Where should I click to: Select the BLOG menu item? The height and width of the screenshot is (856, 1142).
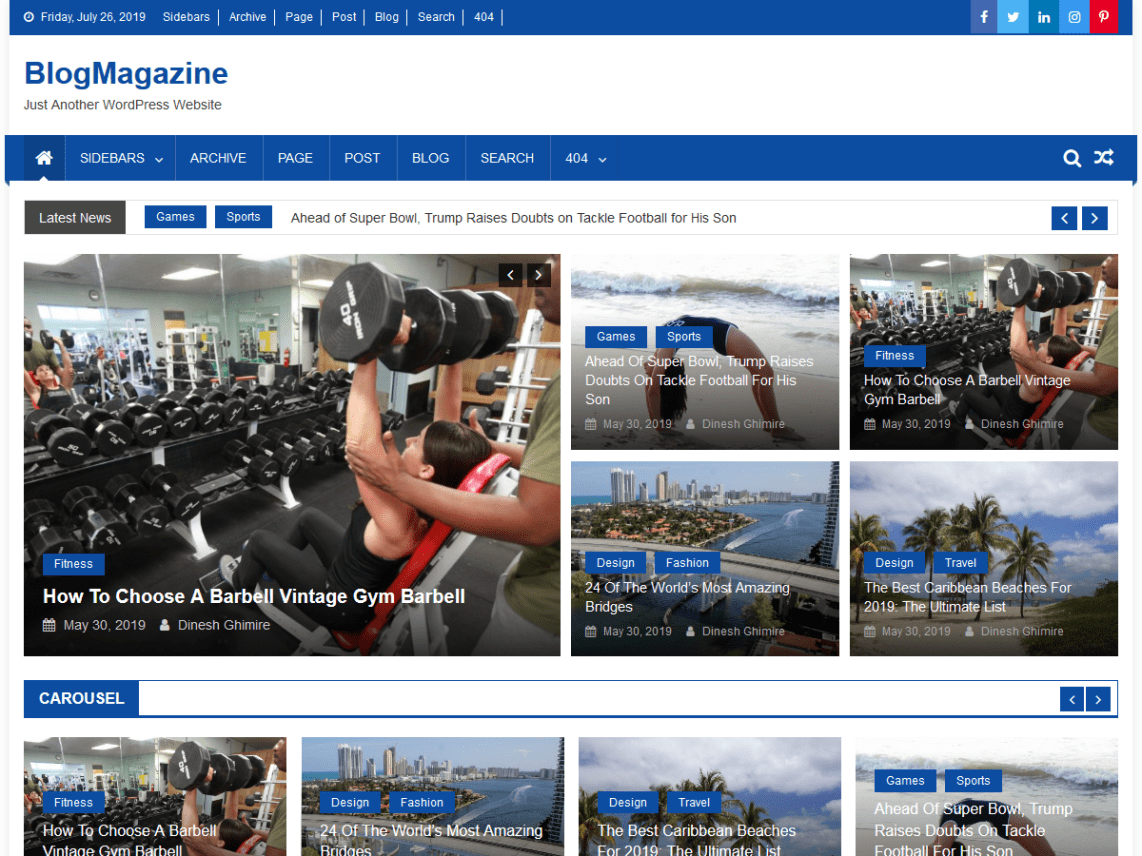click(x=430, y=157)
